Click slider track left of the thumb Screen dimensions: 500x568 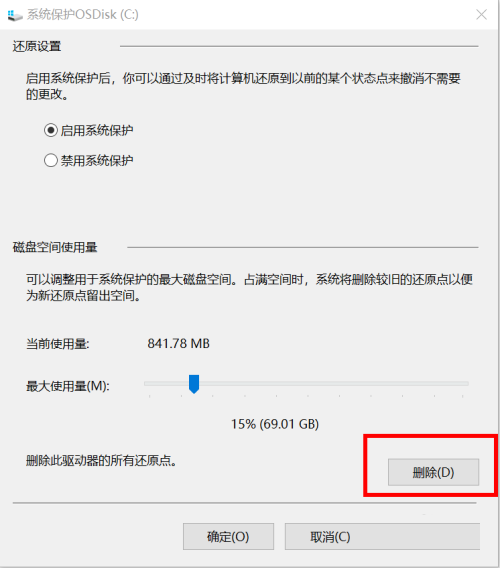(166, 384)
